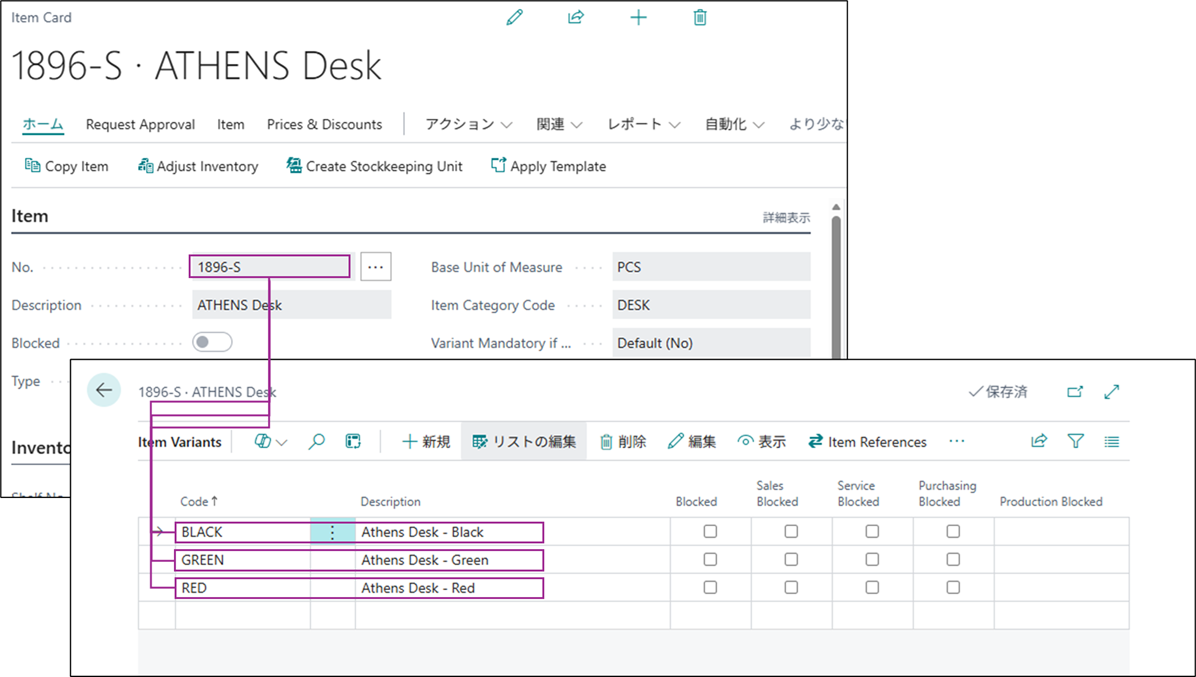Screen dimensions: 1196x677
Task: Click the No. field lookup ellipsis button
Action: [375, 267]
